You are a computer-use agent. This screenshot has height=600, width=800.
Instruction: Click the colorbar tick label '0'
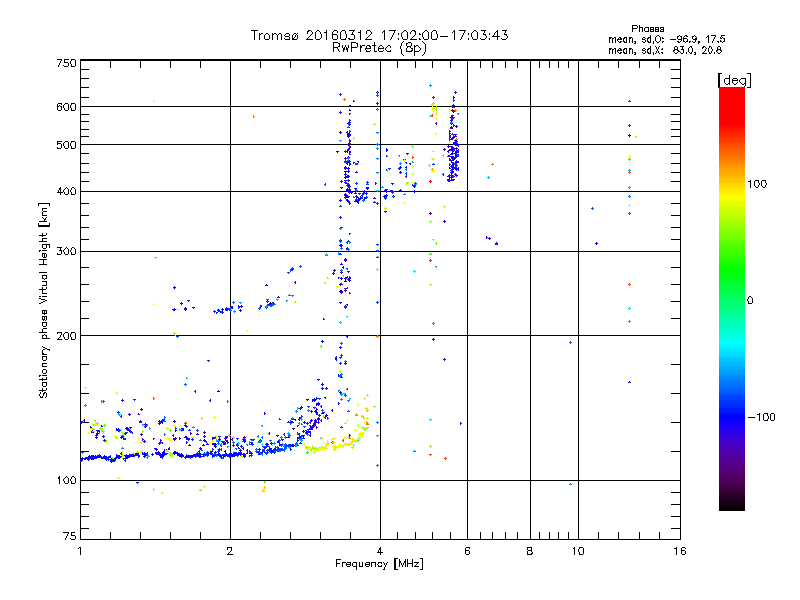(750, 301)
